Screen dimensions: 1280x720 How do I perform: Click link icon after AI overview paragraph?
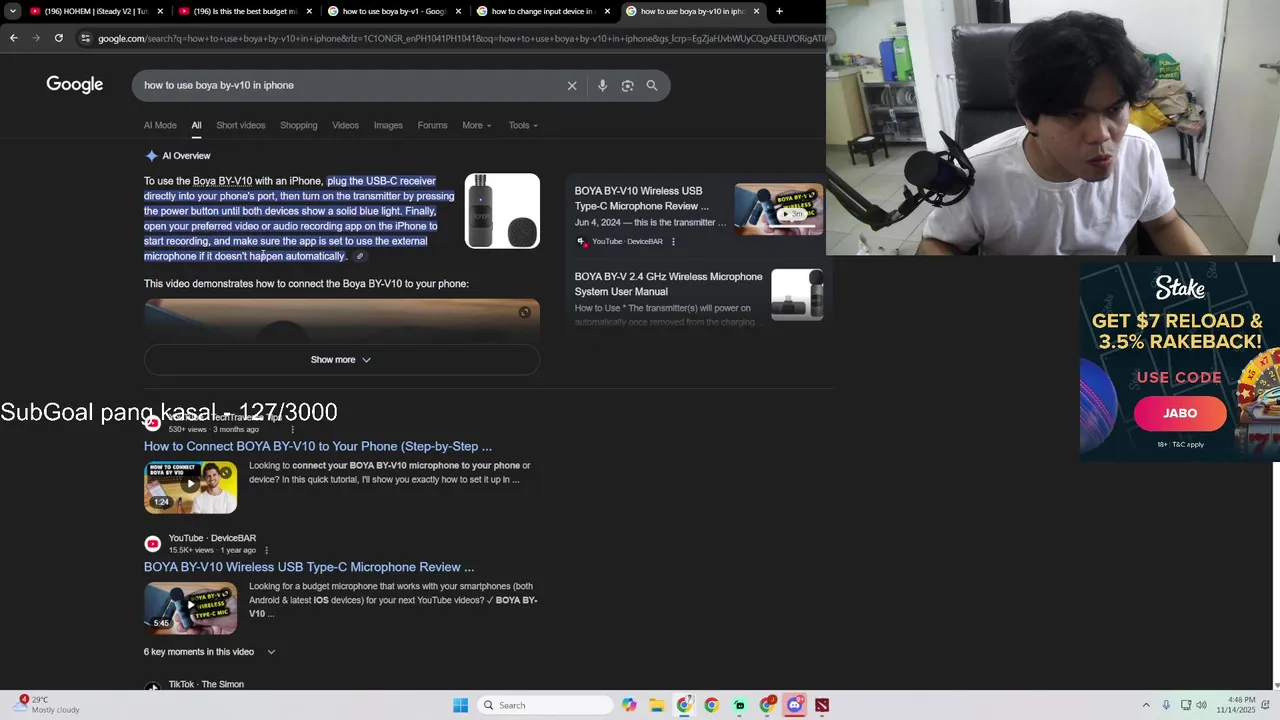click(360, 257)
